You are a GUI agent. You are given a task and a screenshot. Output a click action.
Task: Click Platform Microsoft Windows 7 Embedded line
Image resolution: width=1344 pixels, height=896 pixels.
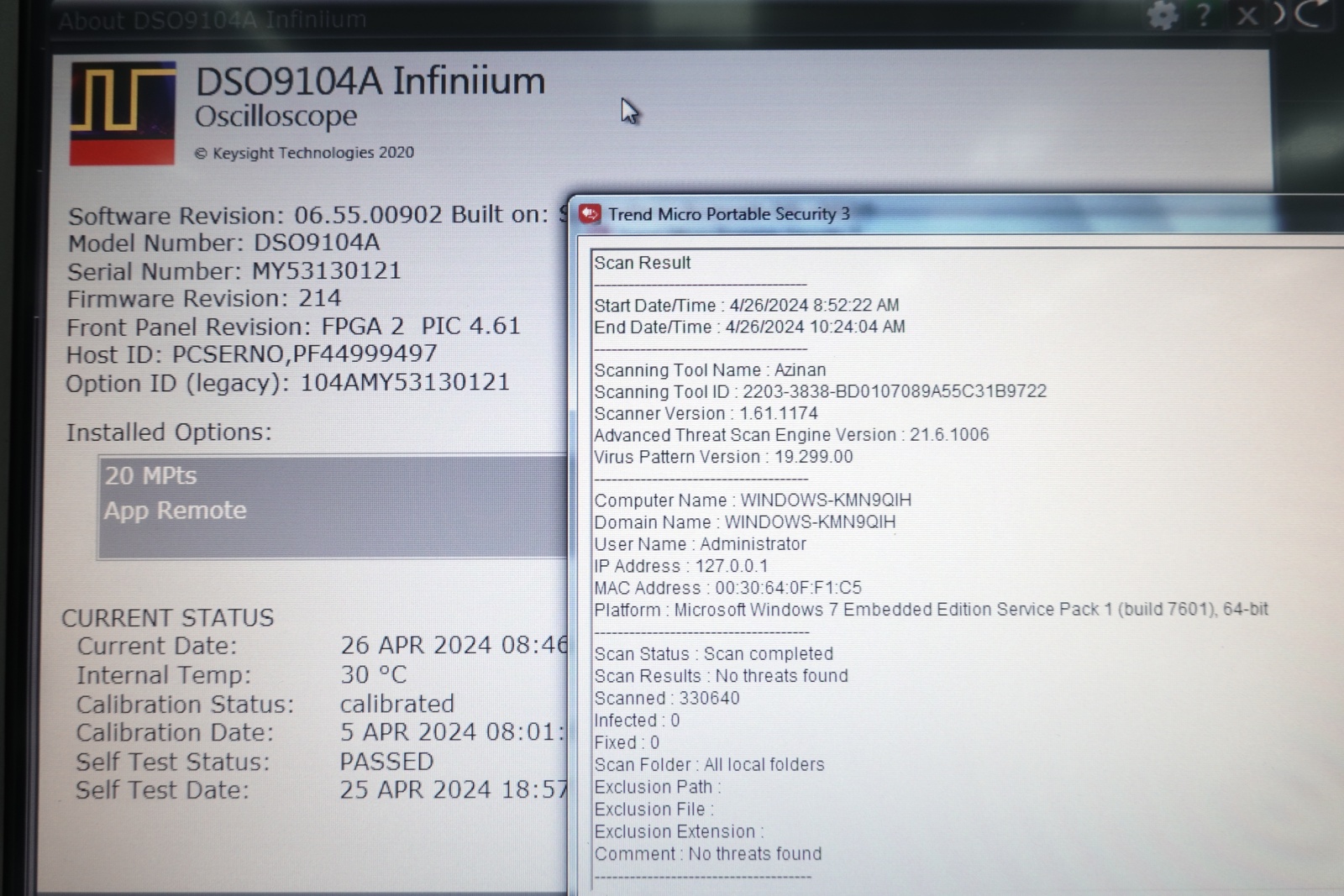[931, 610]
